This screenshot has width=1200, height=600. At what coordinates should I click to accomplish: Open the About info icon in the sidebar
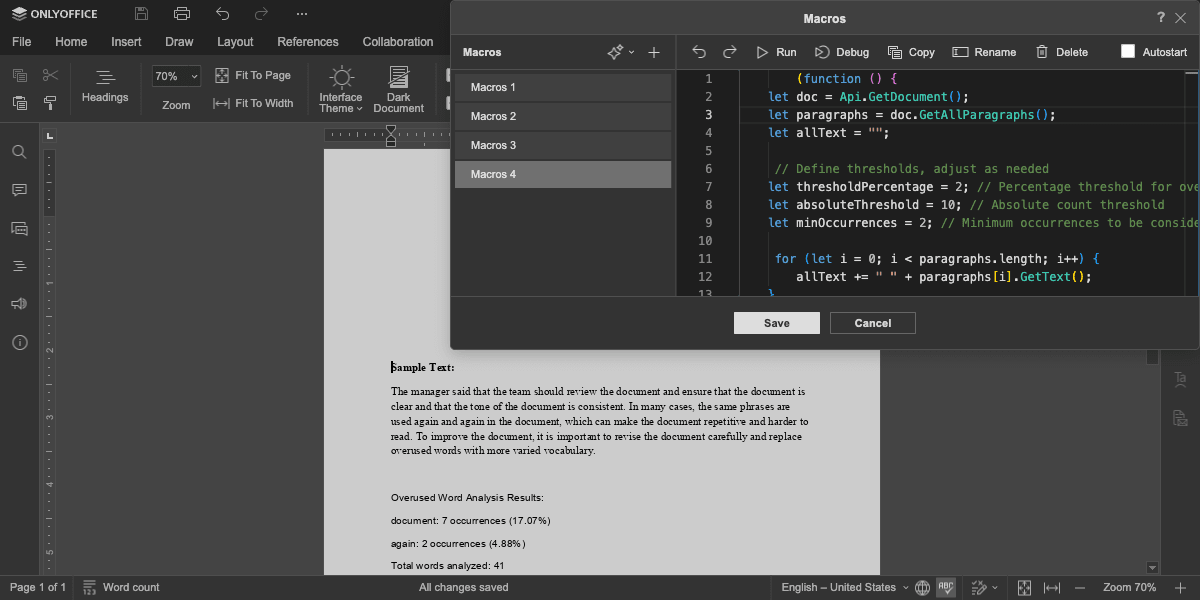click(x=19, y=342)
